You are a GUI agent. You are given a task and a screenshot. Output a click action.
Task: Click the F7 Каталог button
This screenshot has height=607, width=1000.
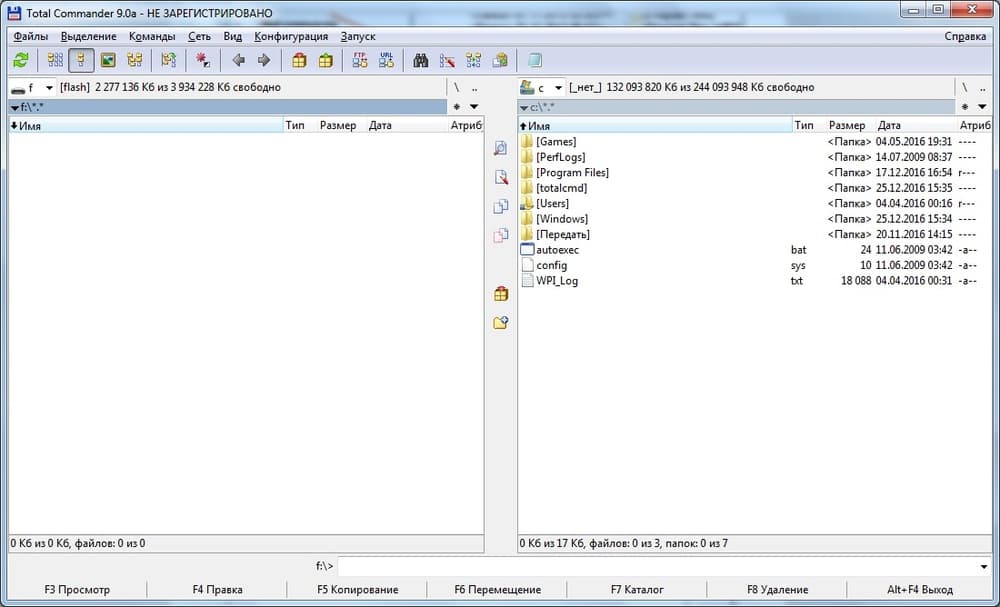pos(637,590)
